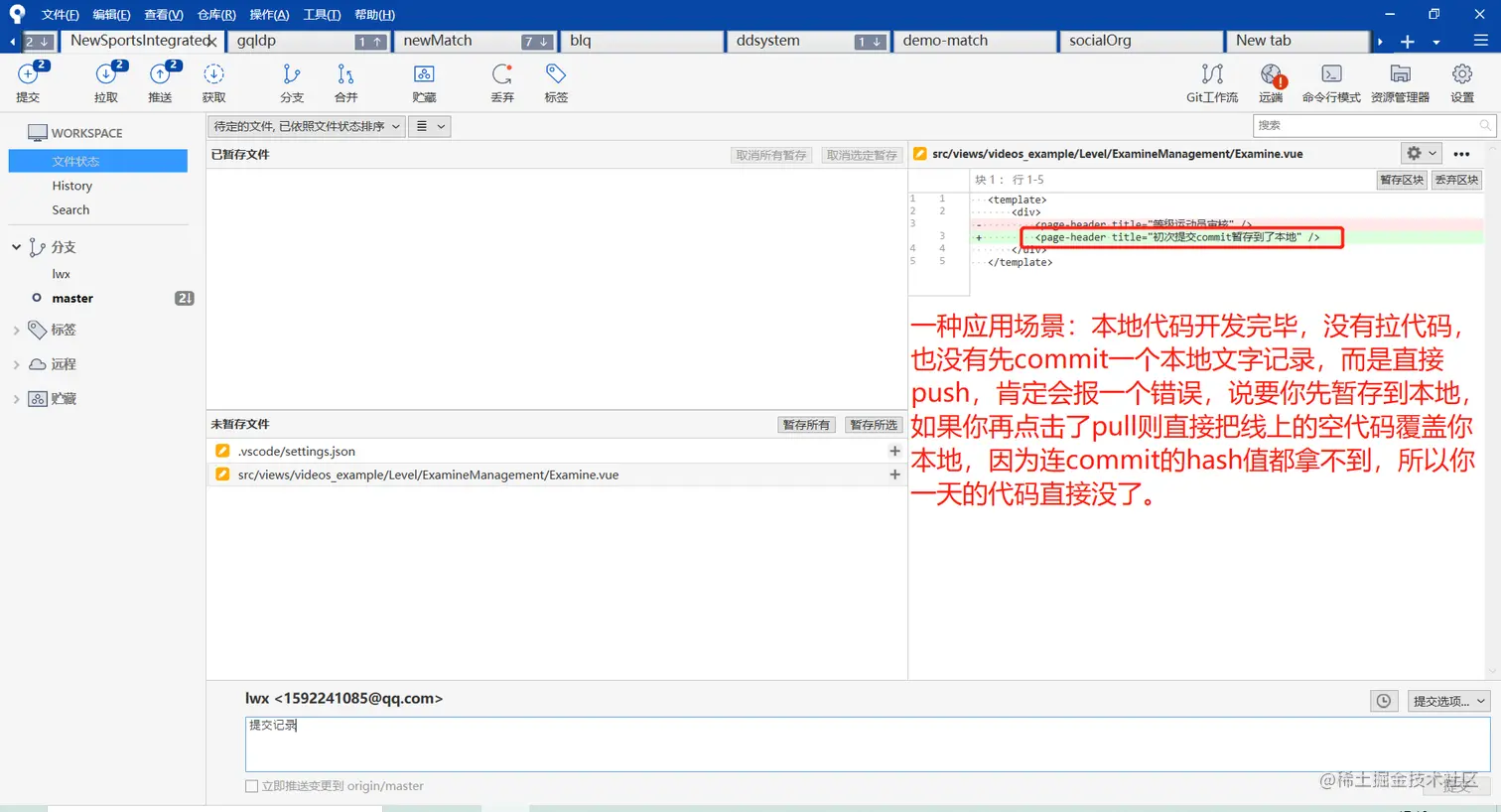
Task: Select the 获取 (Fetch) toolbar icon
Action: pos(214,82)
